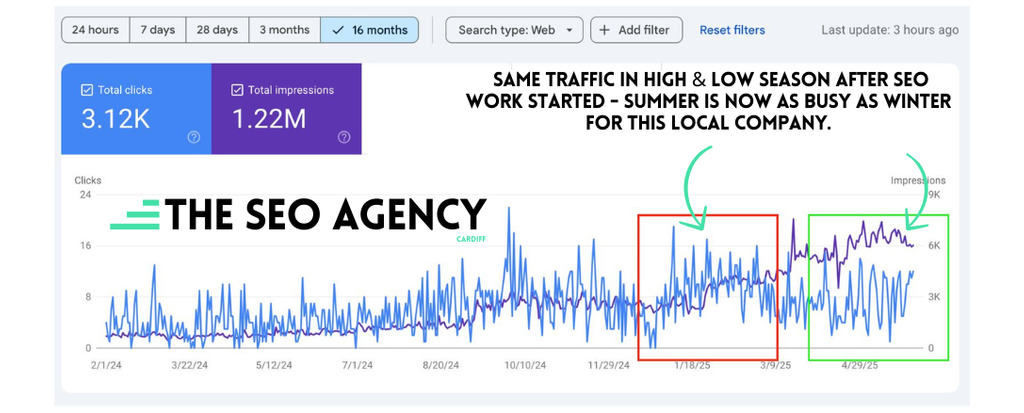The height and width of the screenshot is (413, 1024).
Task: Open the Search type: Web dropdown
Action: pyautogui.click(x=514, y=30)
